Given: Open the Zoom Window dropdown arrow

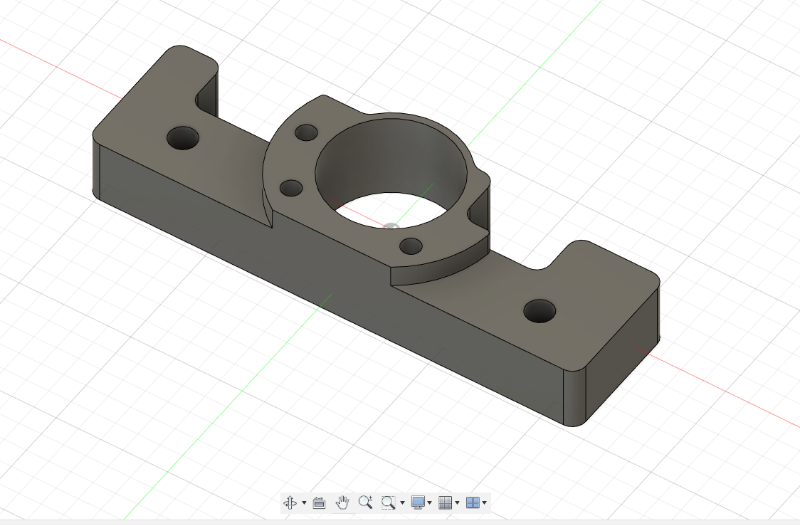Looking at the screenshot, I should coord(402,503).
